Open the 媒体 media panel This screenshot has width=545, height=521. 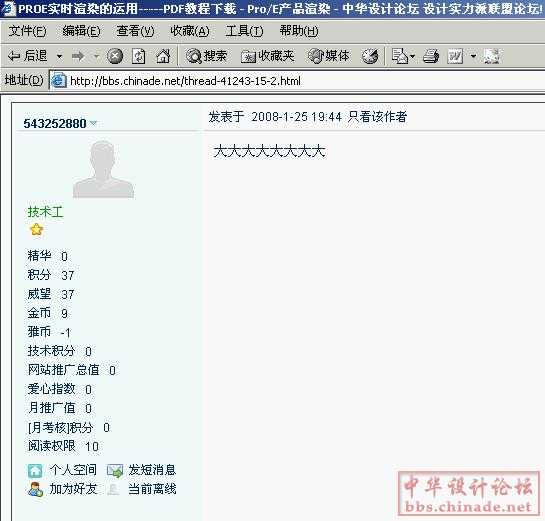(x=329, y=56)
